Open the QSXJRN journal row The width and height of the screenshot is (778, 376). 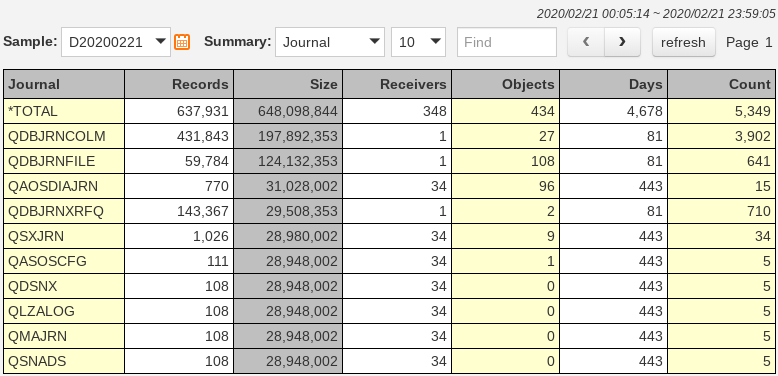[x=389, y=237]
